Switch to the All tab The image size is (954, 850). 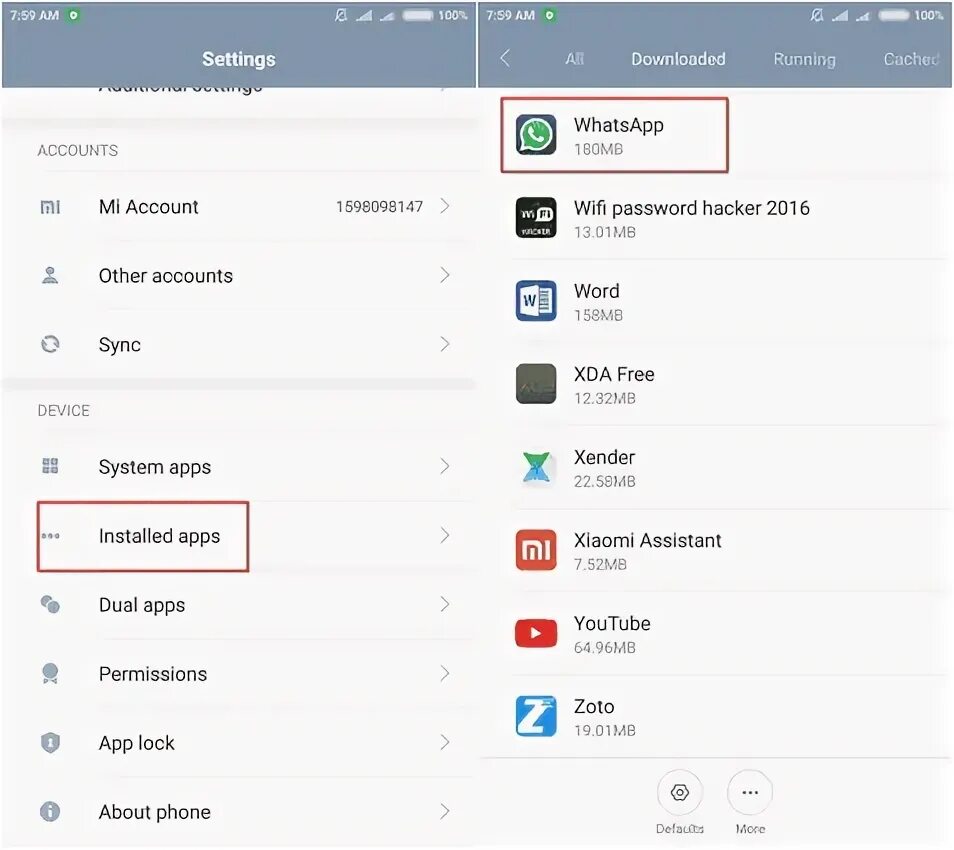point(574,59)
